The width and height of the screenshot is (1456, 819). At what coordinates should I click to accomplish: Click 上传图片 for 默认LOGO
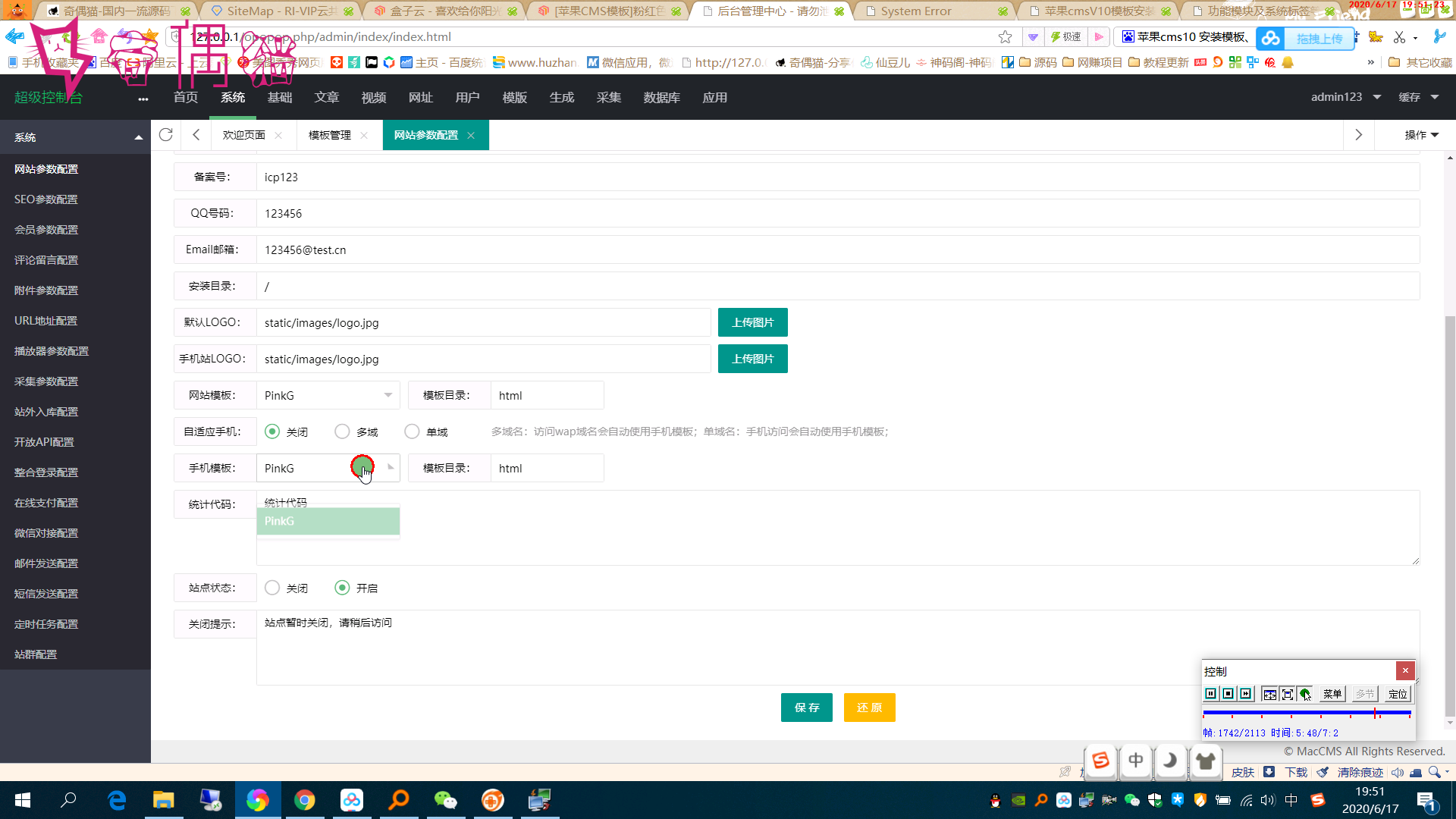point(753,322)
